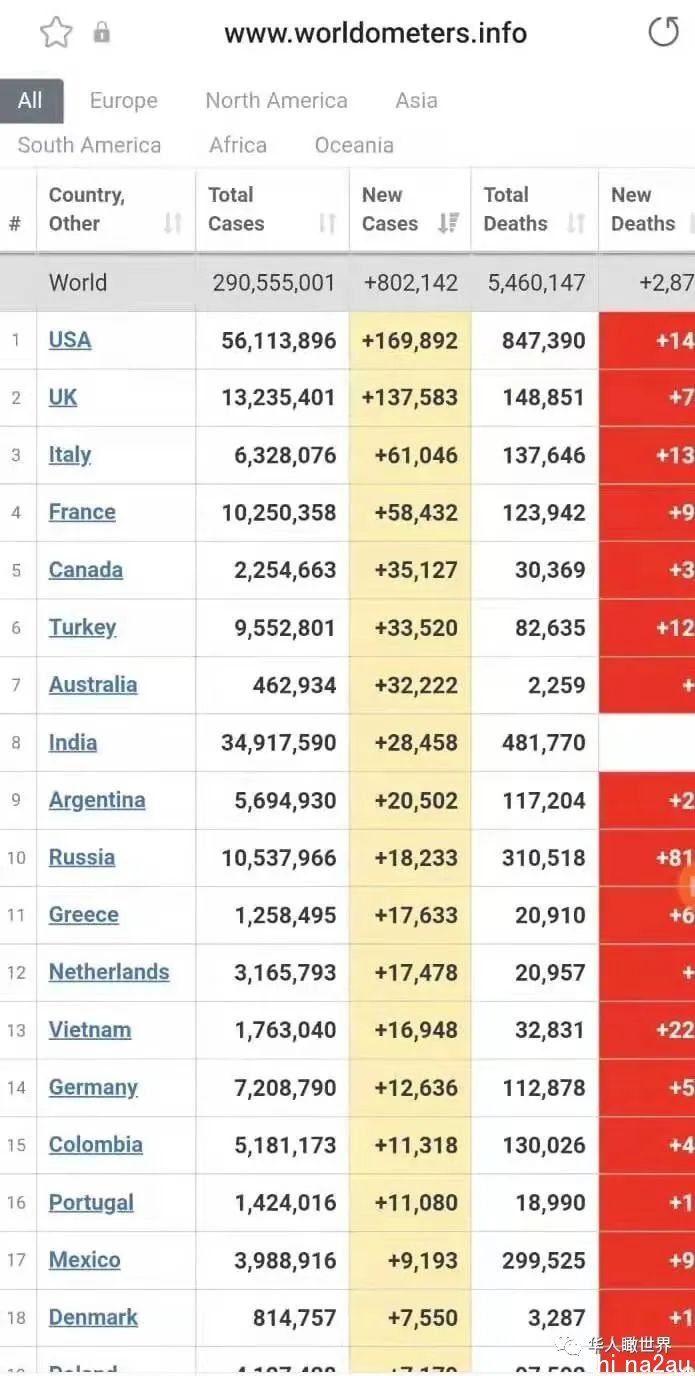Filter by the Asia tab
Screen dimensions: 695x1376
pyautogui.click(x=416, y=101)
